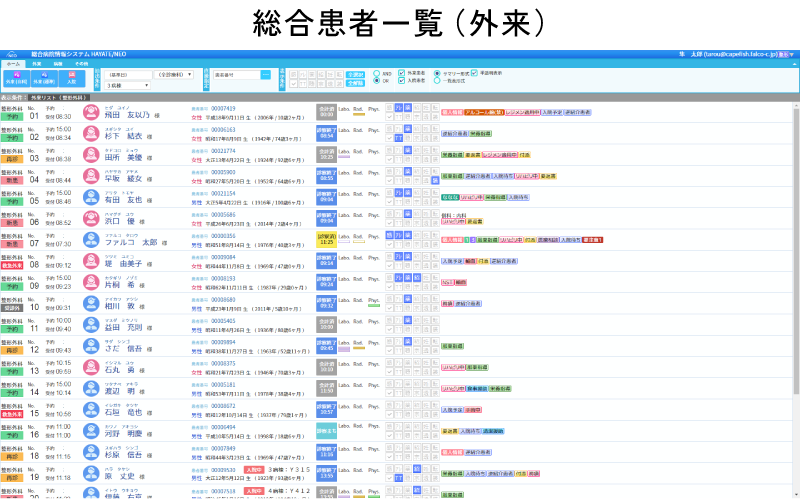Click the NEO logo in the title bar

coord(11,54)
